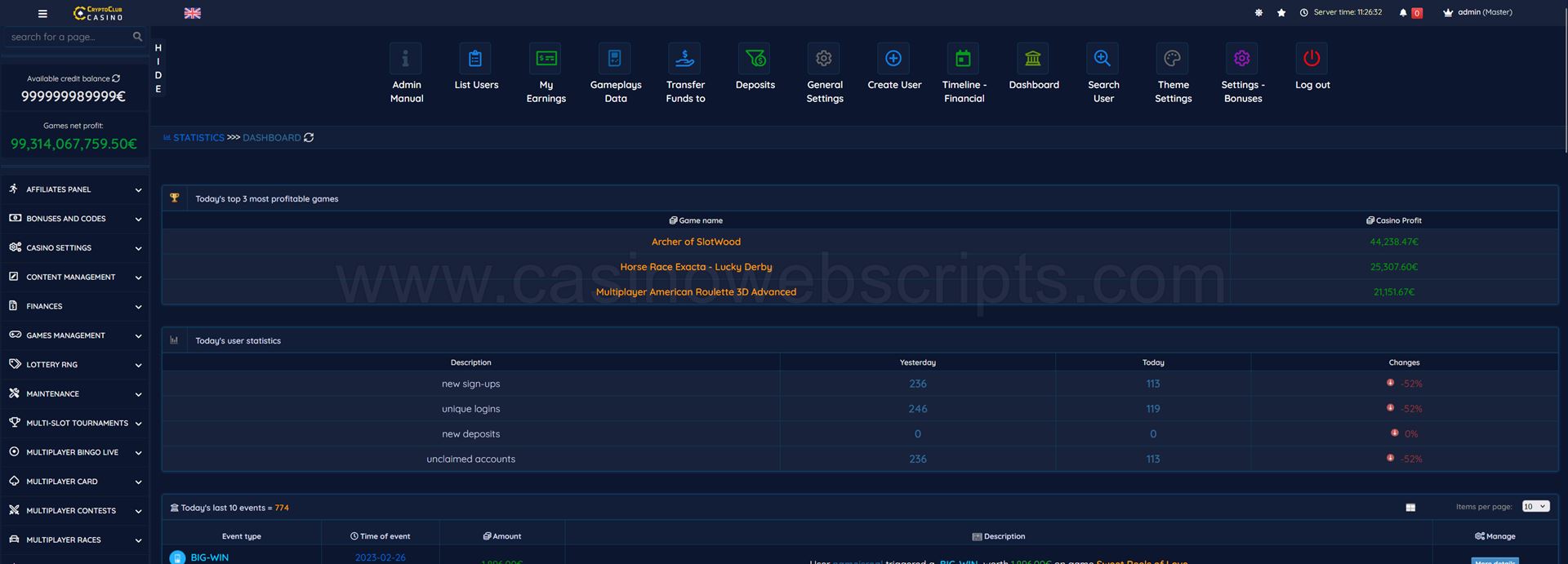
Task: Open the My Earnings icon
Action: (x=546, y=59)
